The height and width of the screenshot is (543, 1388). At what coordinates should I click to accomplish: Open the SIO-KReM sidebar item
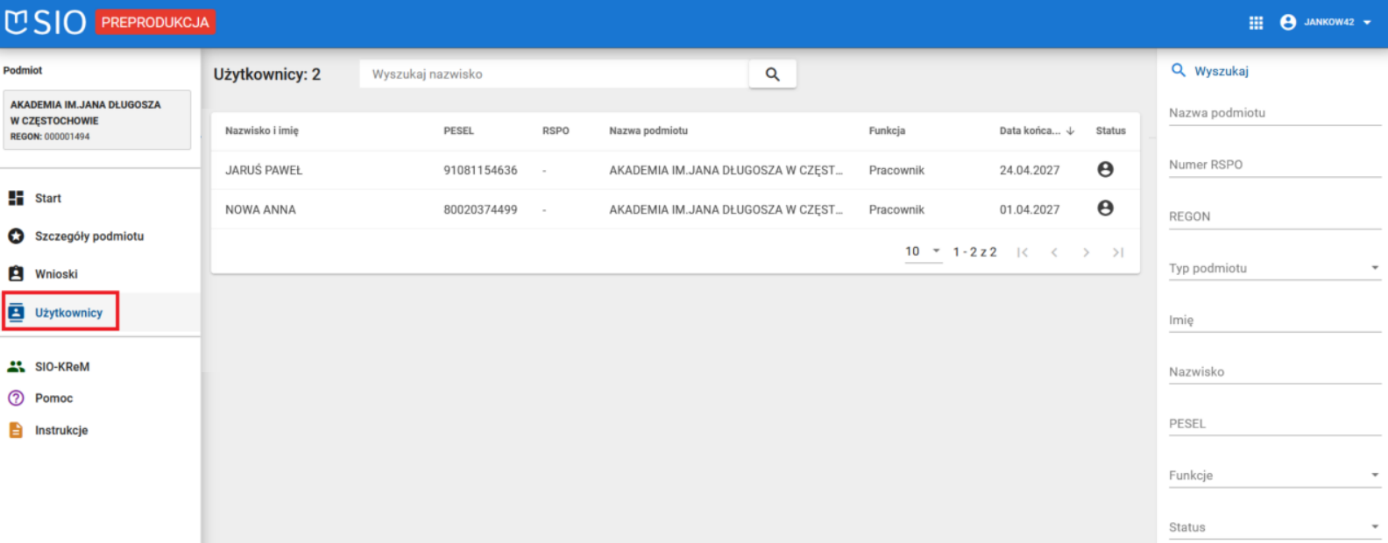tap(61, 367)
